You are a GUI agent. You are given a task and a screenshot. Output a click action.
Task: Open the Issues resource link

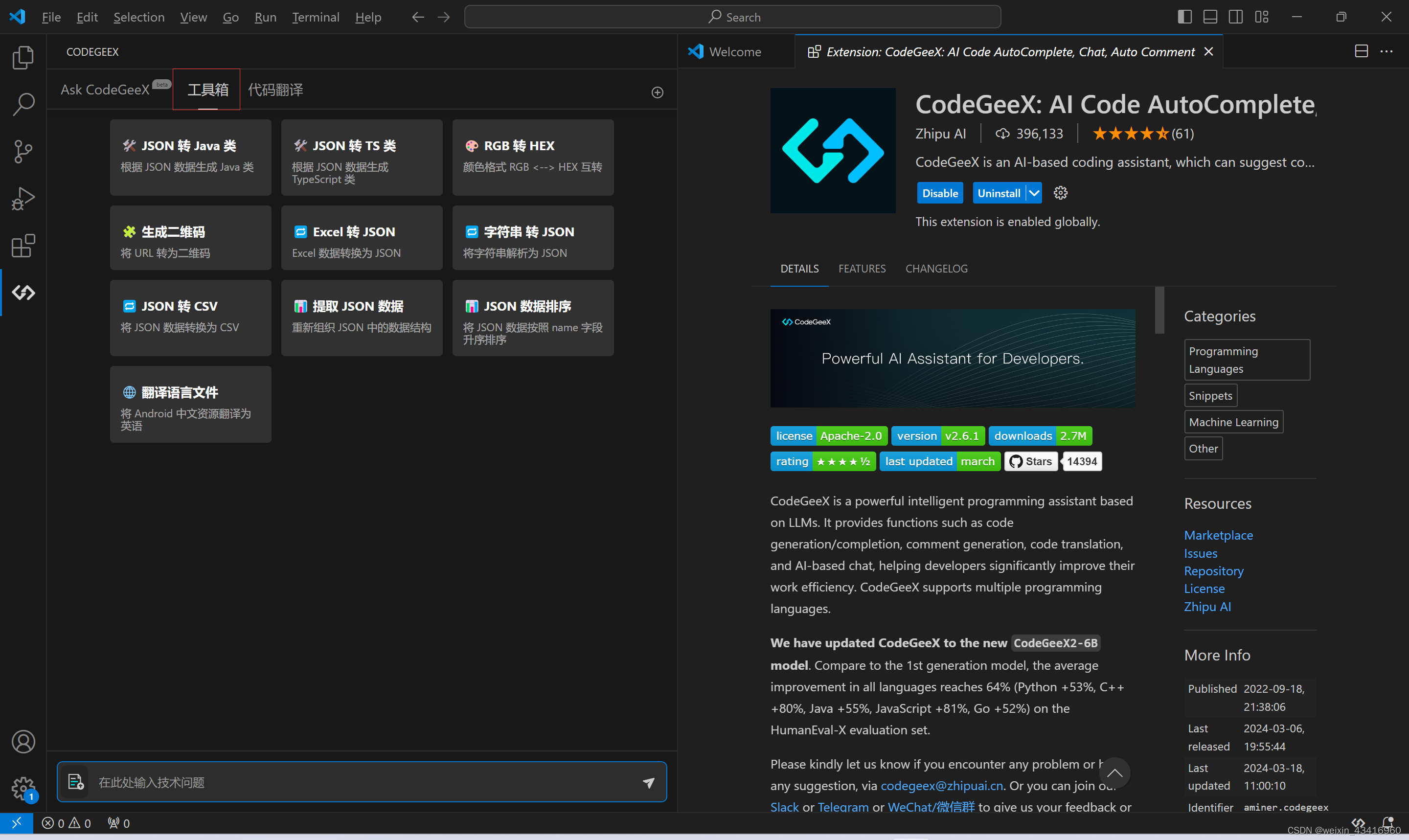(x=1200, y=554)
